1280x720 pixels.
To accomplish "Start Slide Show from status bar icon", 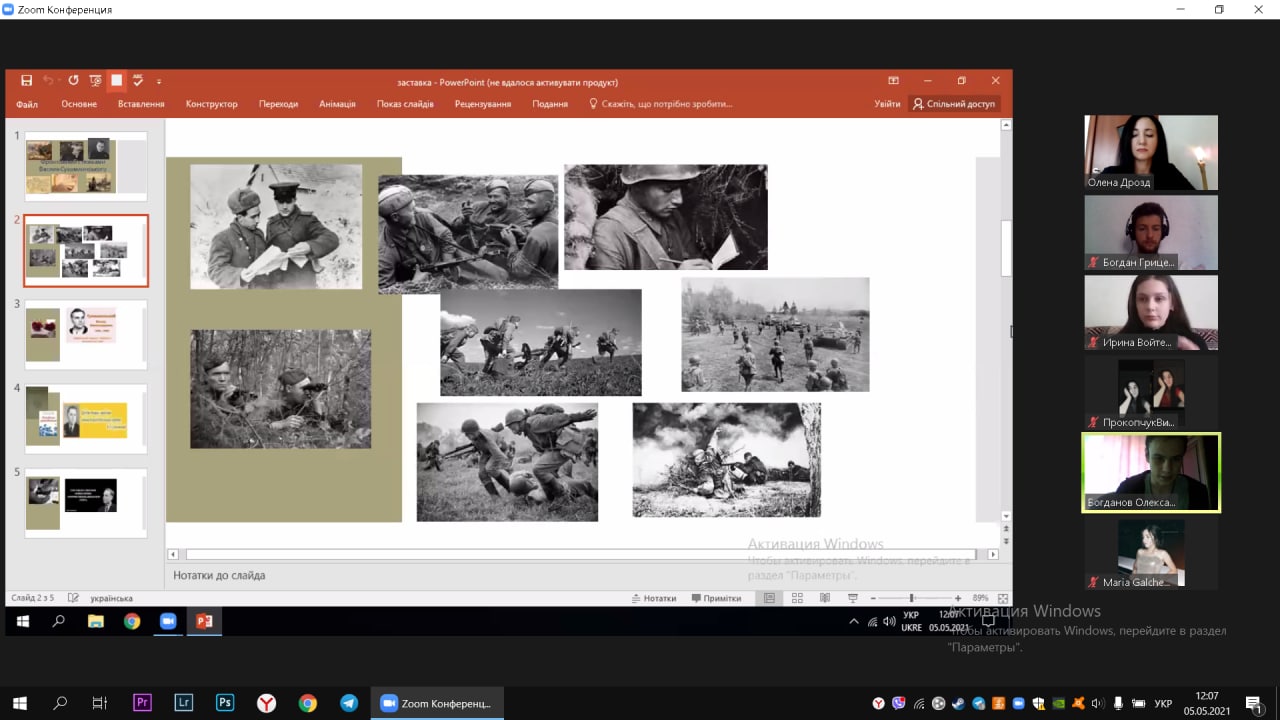I will tap(852, 598).
